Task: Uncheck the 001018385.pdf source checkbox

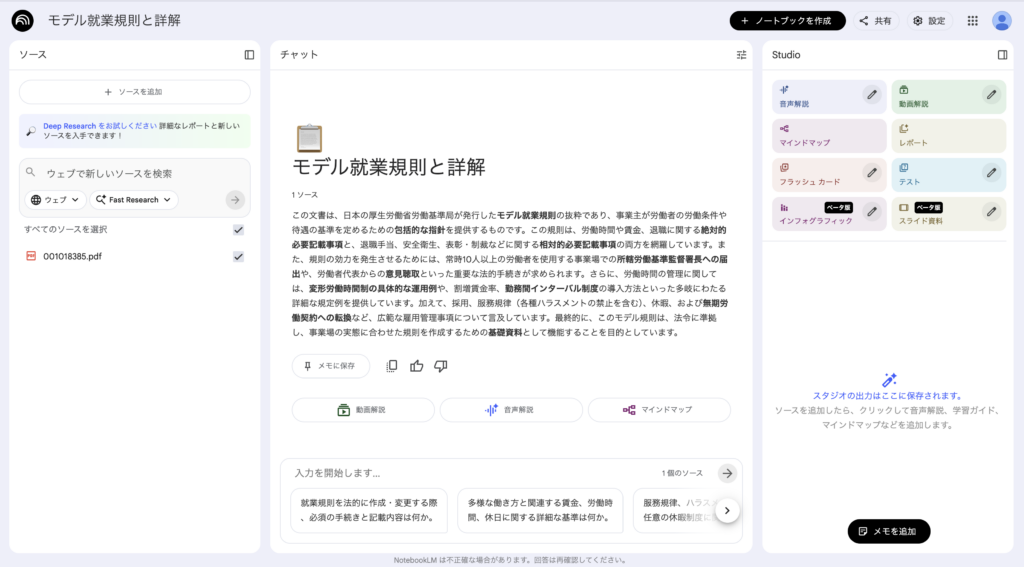Action: pyautogui.click(x=238, y=257)
